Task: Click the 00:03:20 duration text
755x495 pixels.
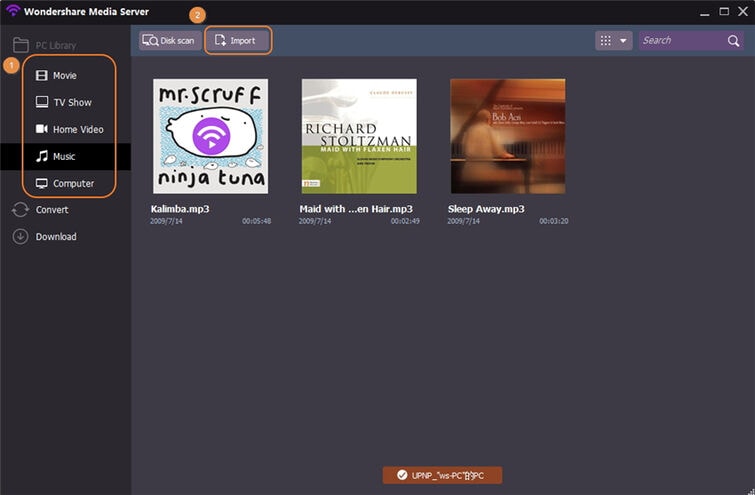Action: pyautogui.click(x=554, y=221)
